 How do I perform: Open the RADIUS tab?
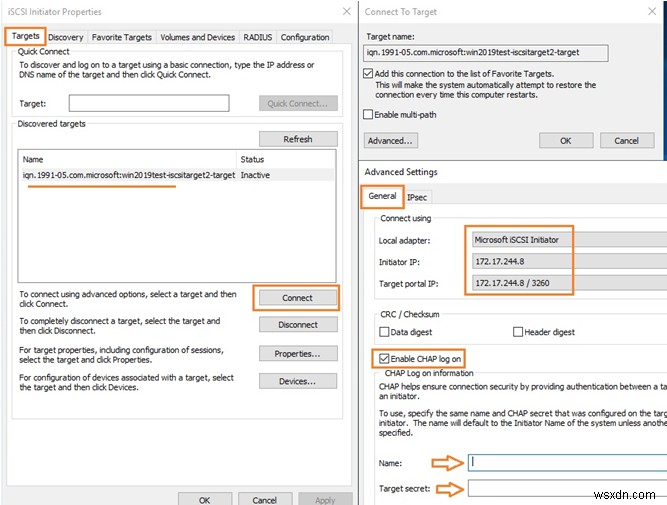[x=257, y=37]
